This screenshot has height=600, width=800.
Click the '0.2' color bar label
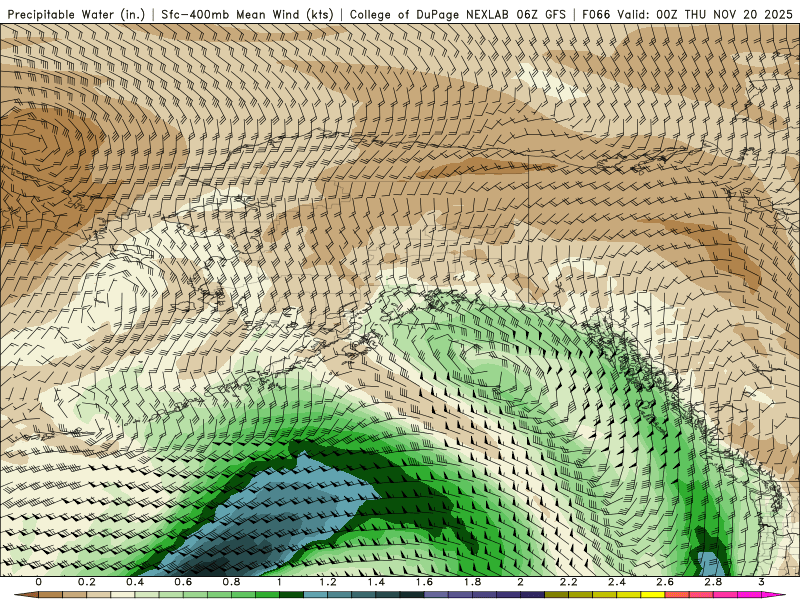click(x=87, y=582)
